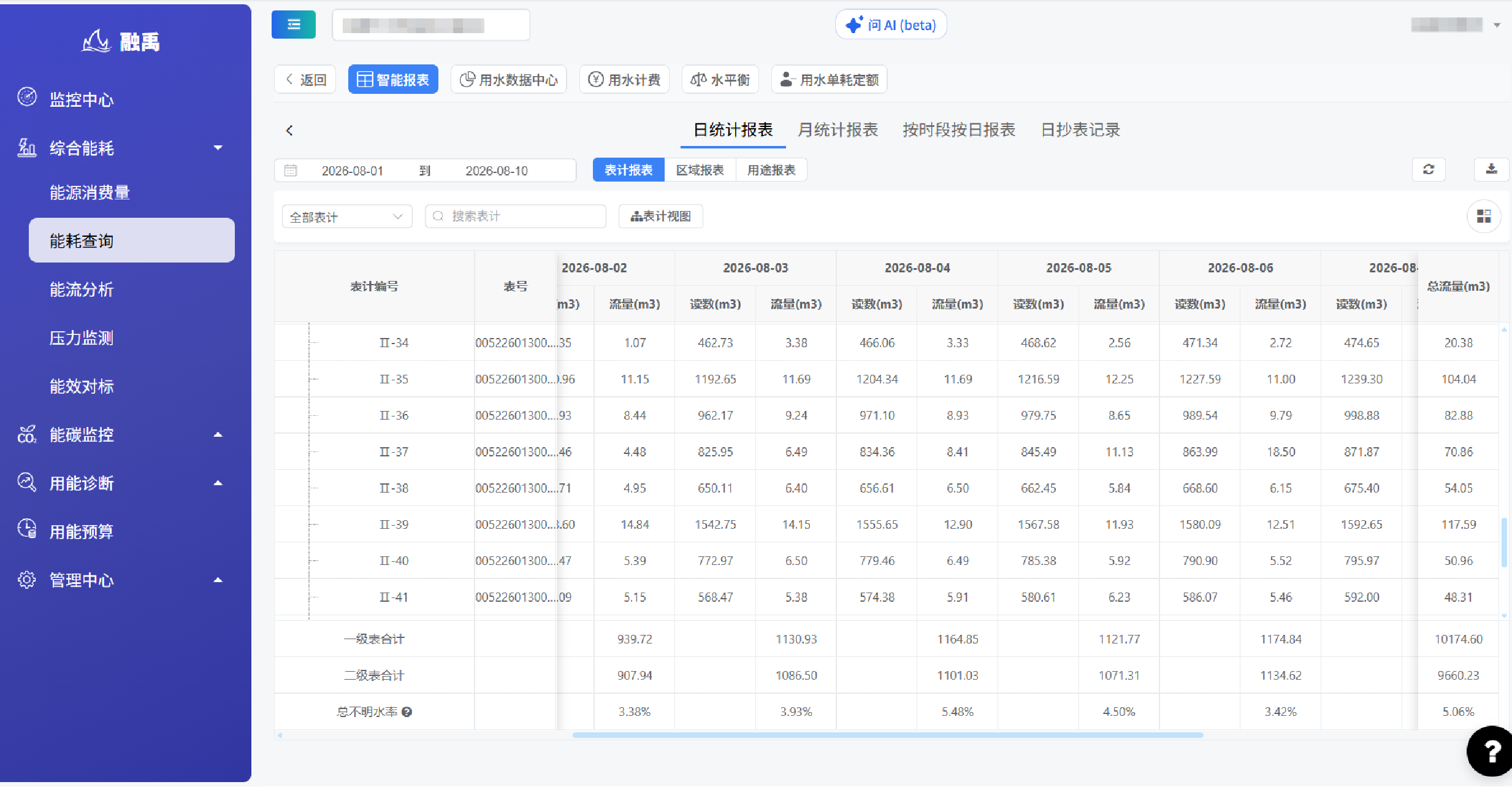Switch to 日抄表记录 tab

tap(1080, 130)
